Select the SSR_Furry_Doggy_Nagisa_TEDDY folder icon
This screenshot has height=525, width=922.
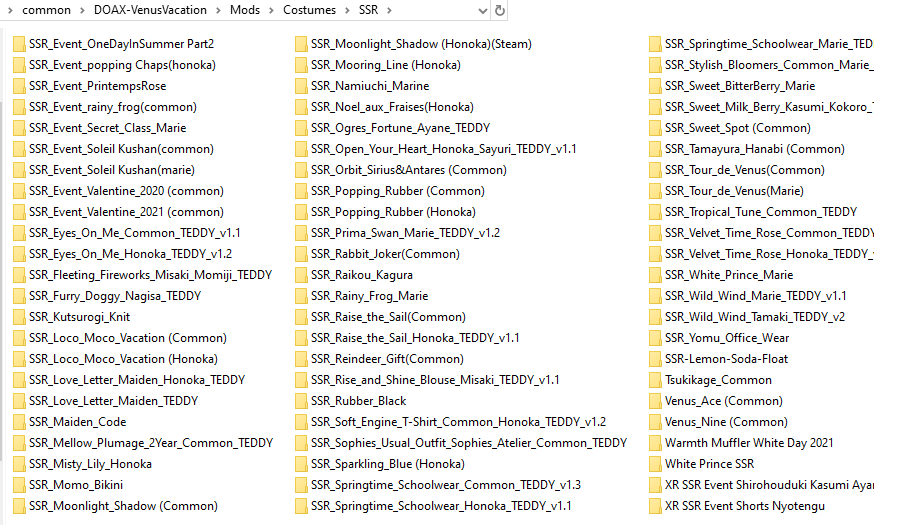point(19,296)
